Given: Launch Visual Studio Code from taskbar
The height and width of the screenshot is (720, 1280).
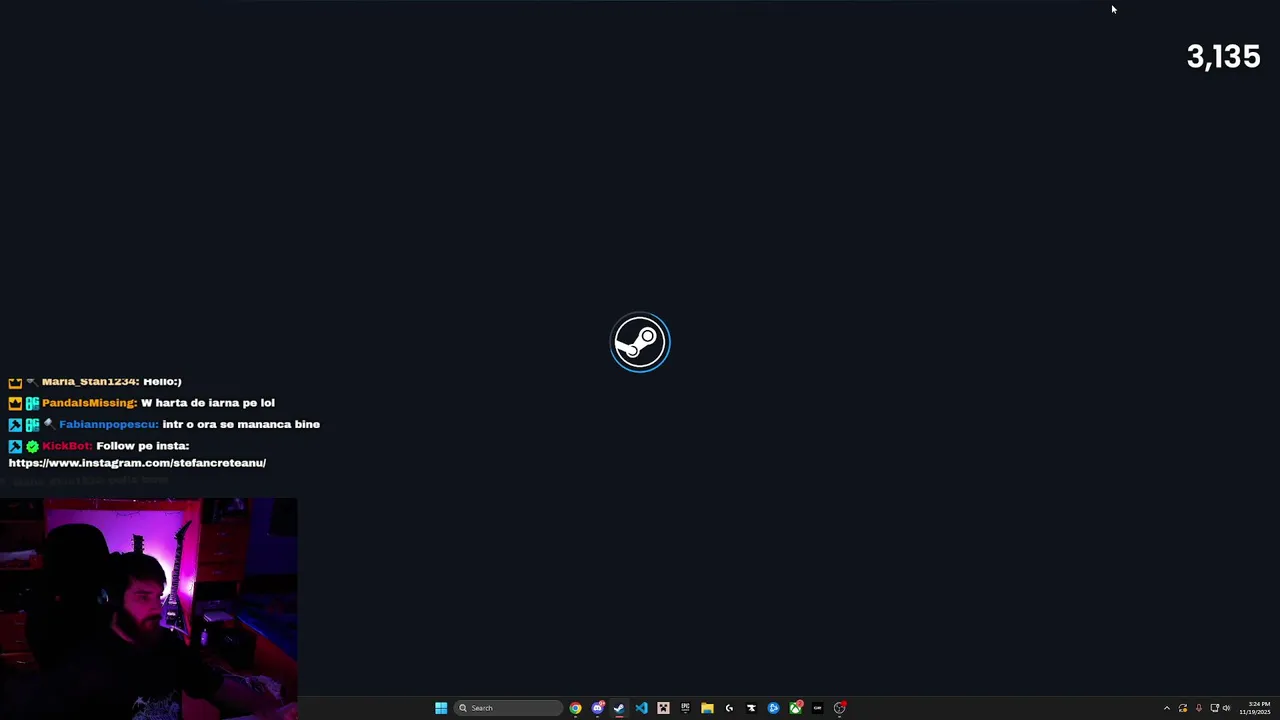Looking at the screenshot, I should click(641, 708).
